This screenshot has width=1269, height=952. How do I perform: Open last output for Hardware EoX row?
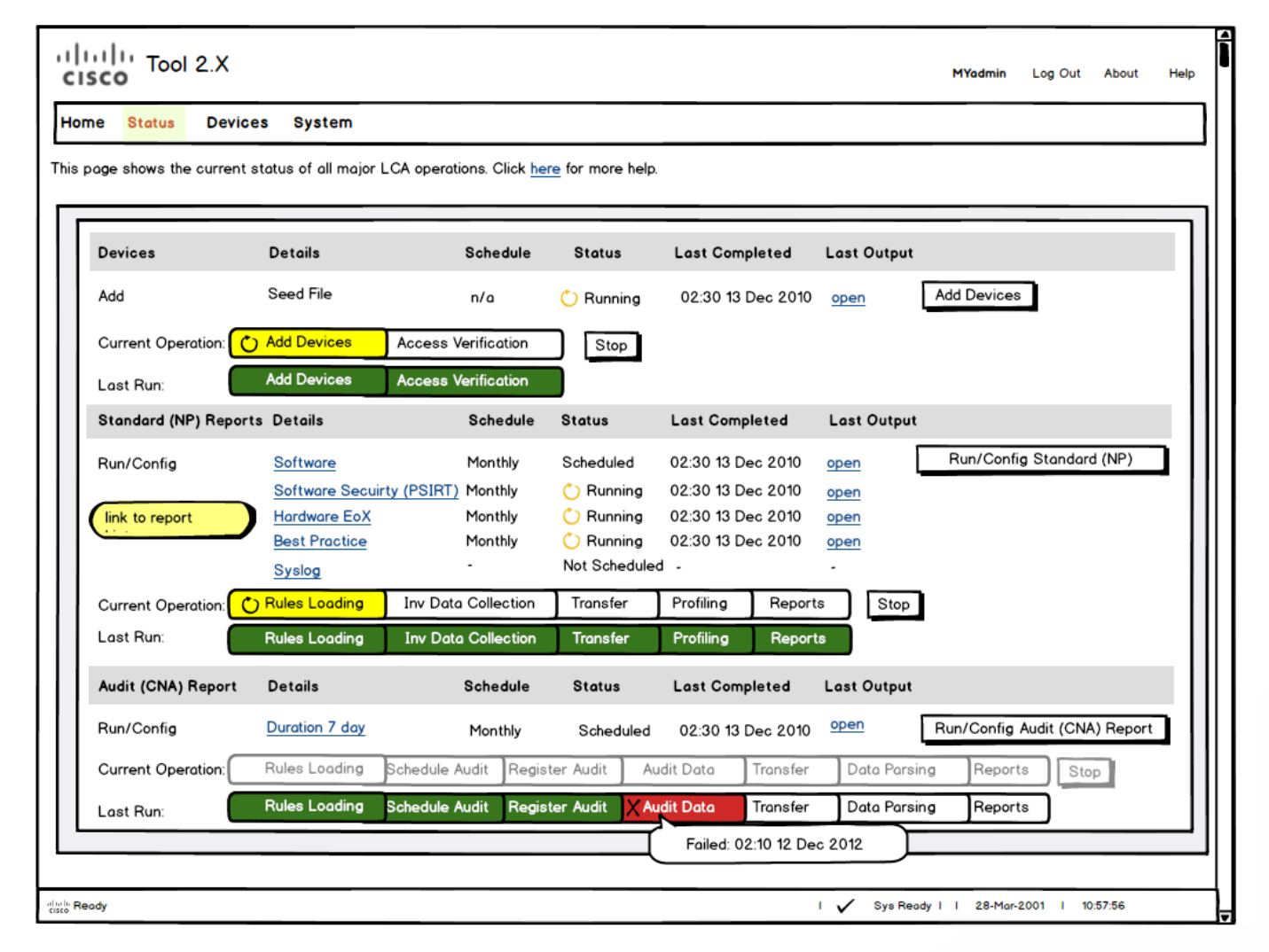pyautogui.click(x=843, y=517)
